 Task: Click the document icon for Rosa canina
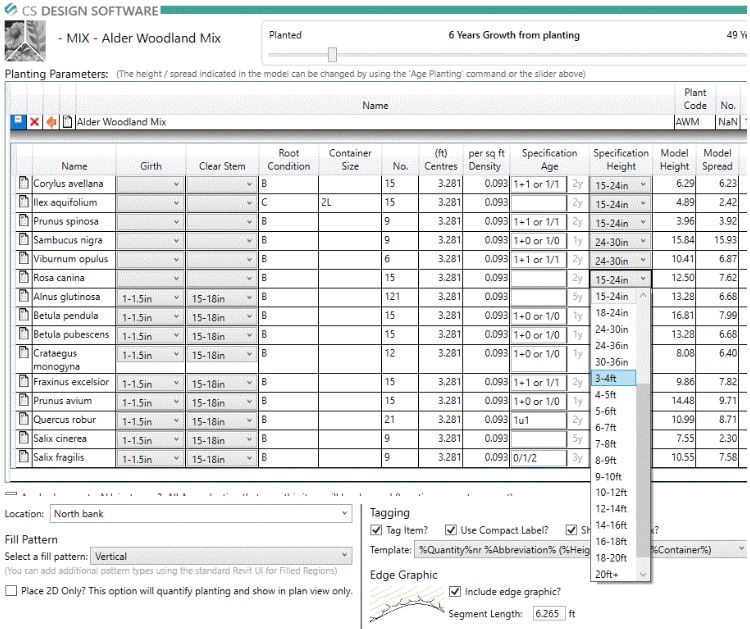pos(23,277)
